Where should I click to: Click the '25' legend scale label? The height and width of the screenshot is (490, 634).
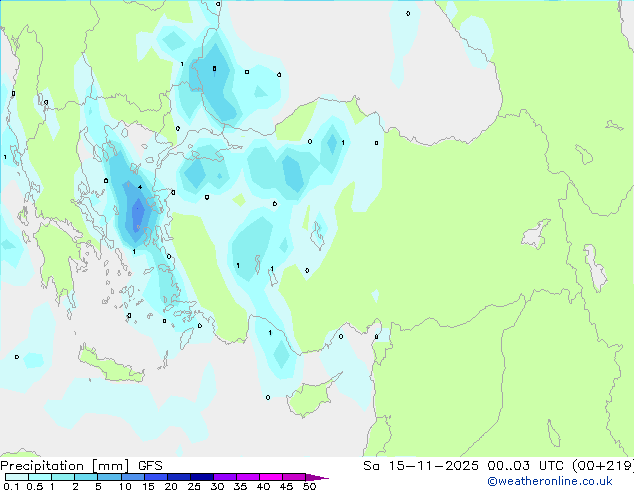pyautogui.click(x=194, y=486)
